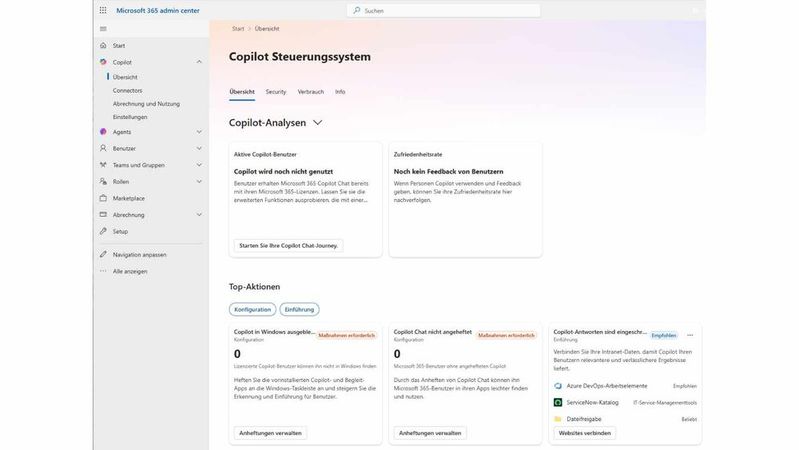Open Übersicht under Copilot in sidebar
Image resolution: width=799 pixels, height=450 pixels.
[125, 77]
